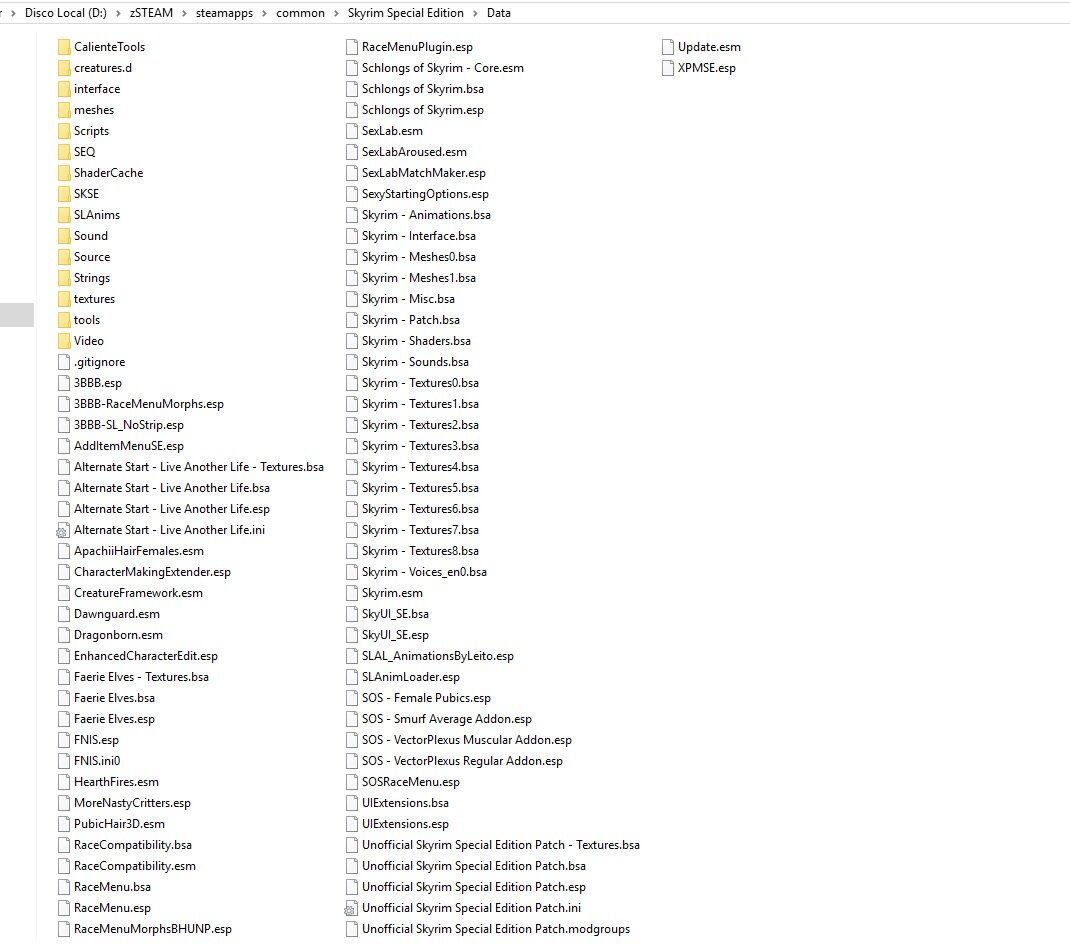Expand the chevron after steamapps breadcrumb

(265, 13)
